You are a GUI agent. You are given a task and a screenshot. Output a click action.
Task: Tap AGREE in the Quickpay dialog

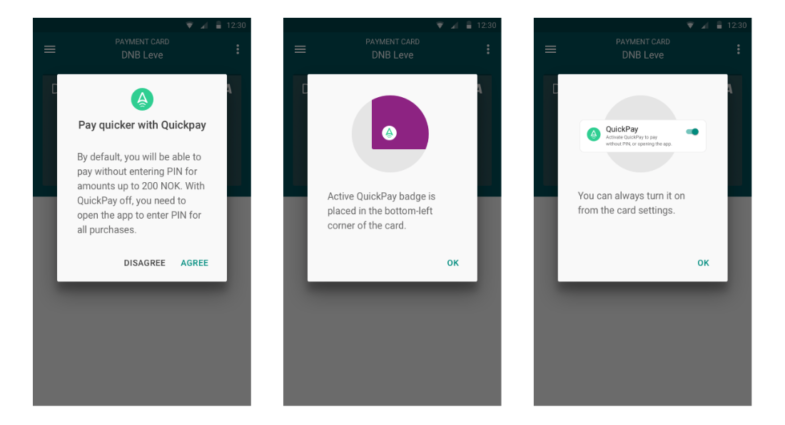194,263
